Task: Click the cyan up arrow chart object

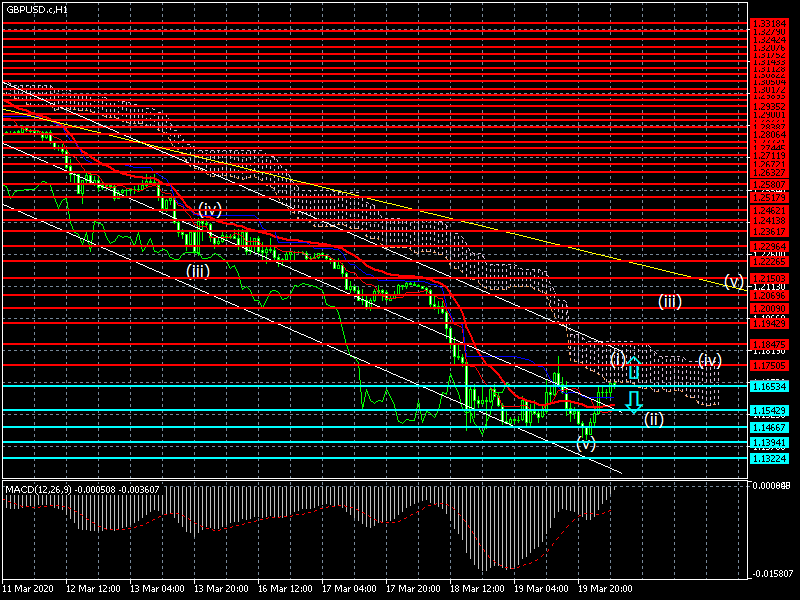Action: (x=634, y=368)
